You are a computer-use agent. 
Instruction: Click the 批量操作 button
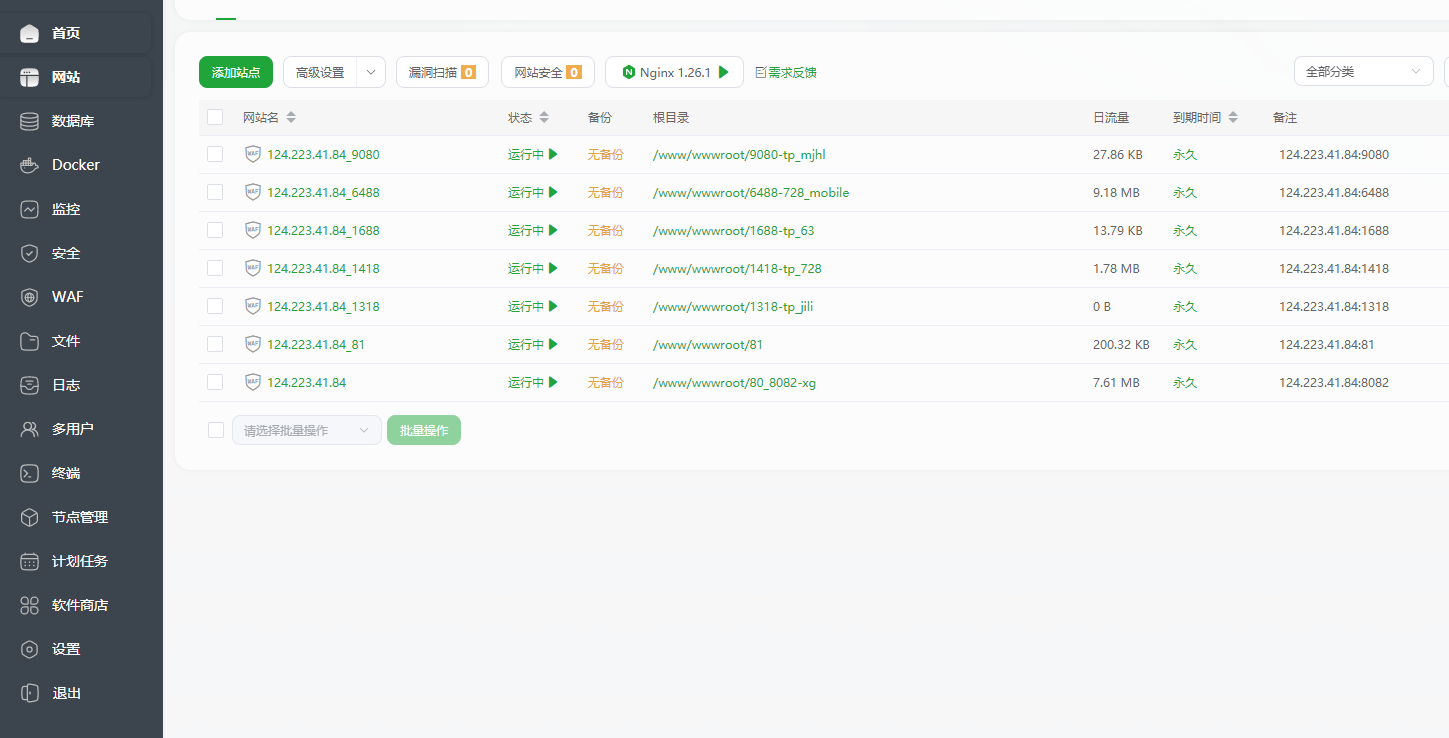point(424,430)
